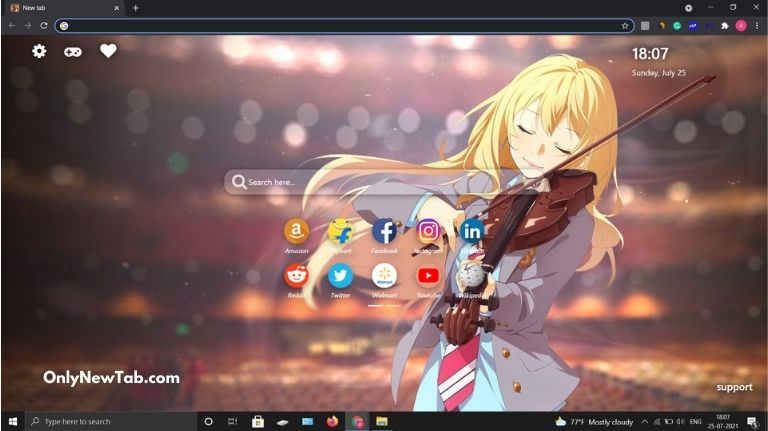Open Cortana circle on taskbar

(208, 421)
